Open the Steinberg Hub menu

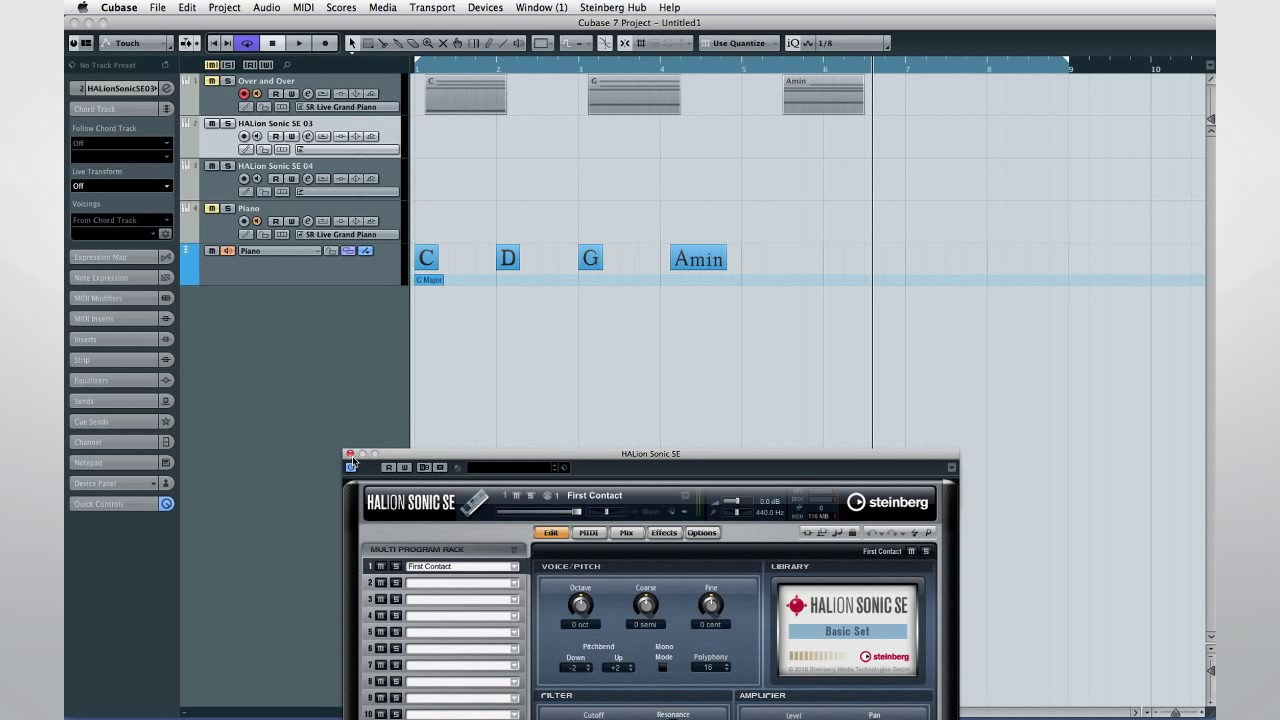(x=613, y=7)
